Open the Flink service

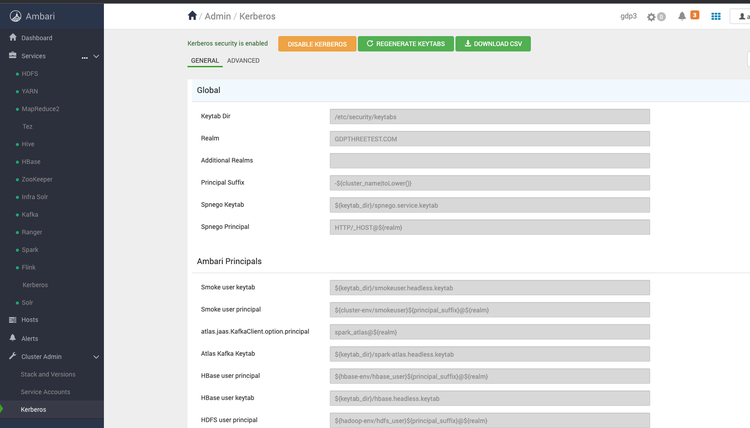coord(28,267)
